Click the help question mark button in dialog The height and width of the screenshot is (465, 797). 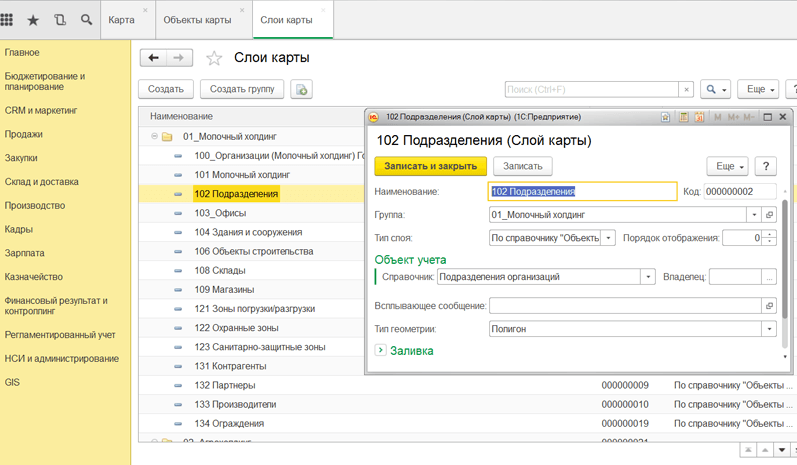765,166
